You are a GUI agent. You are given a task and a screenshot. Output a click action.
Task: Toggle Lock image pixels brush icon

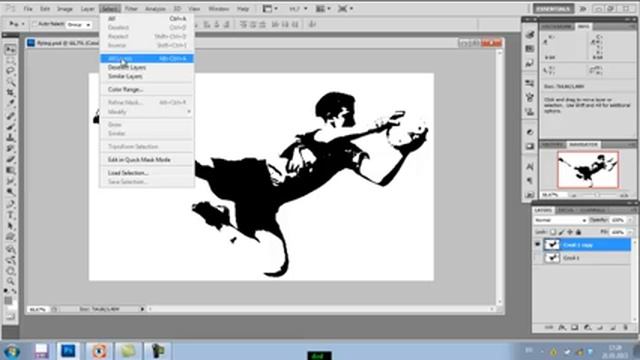click(562, 232)
